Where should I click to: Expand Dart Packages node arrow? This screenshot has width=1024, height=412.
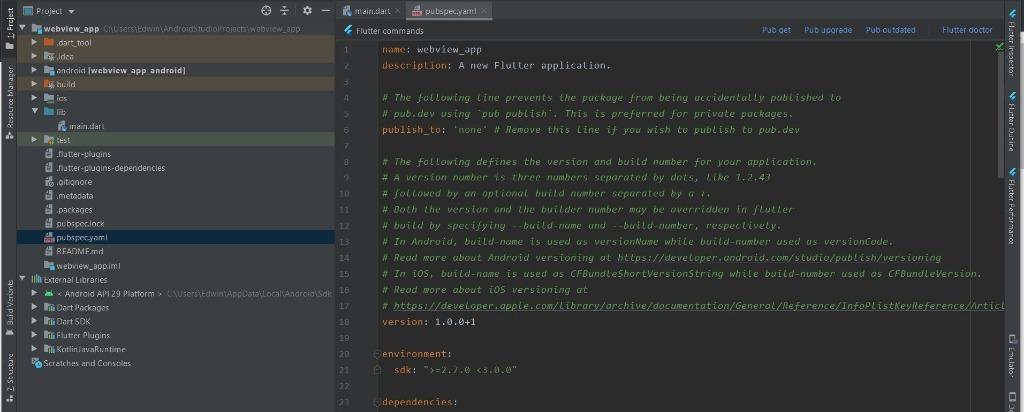coord(35,308)
